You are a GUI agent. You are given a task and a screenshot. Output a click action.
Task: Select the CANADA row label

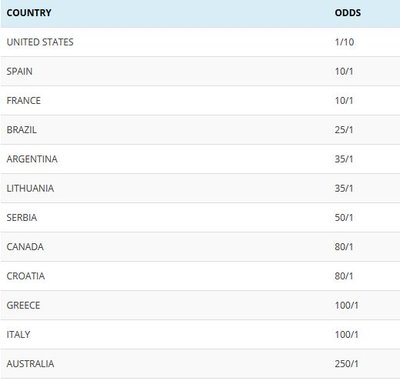[x=25, y=247]
